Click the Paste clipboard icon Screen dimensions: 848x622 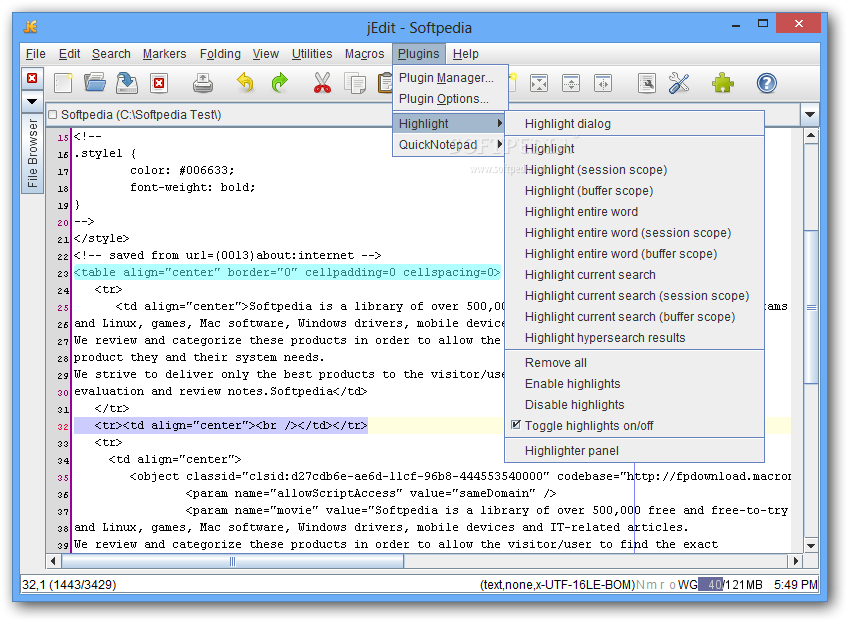pyautogui.click(x=385, y=83)
